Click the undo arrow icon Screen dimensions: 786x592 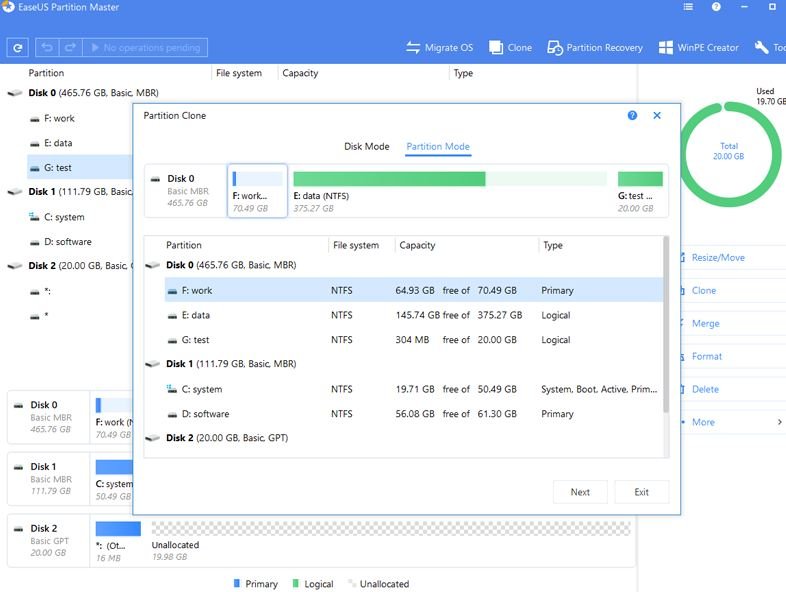[47, 48]
